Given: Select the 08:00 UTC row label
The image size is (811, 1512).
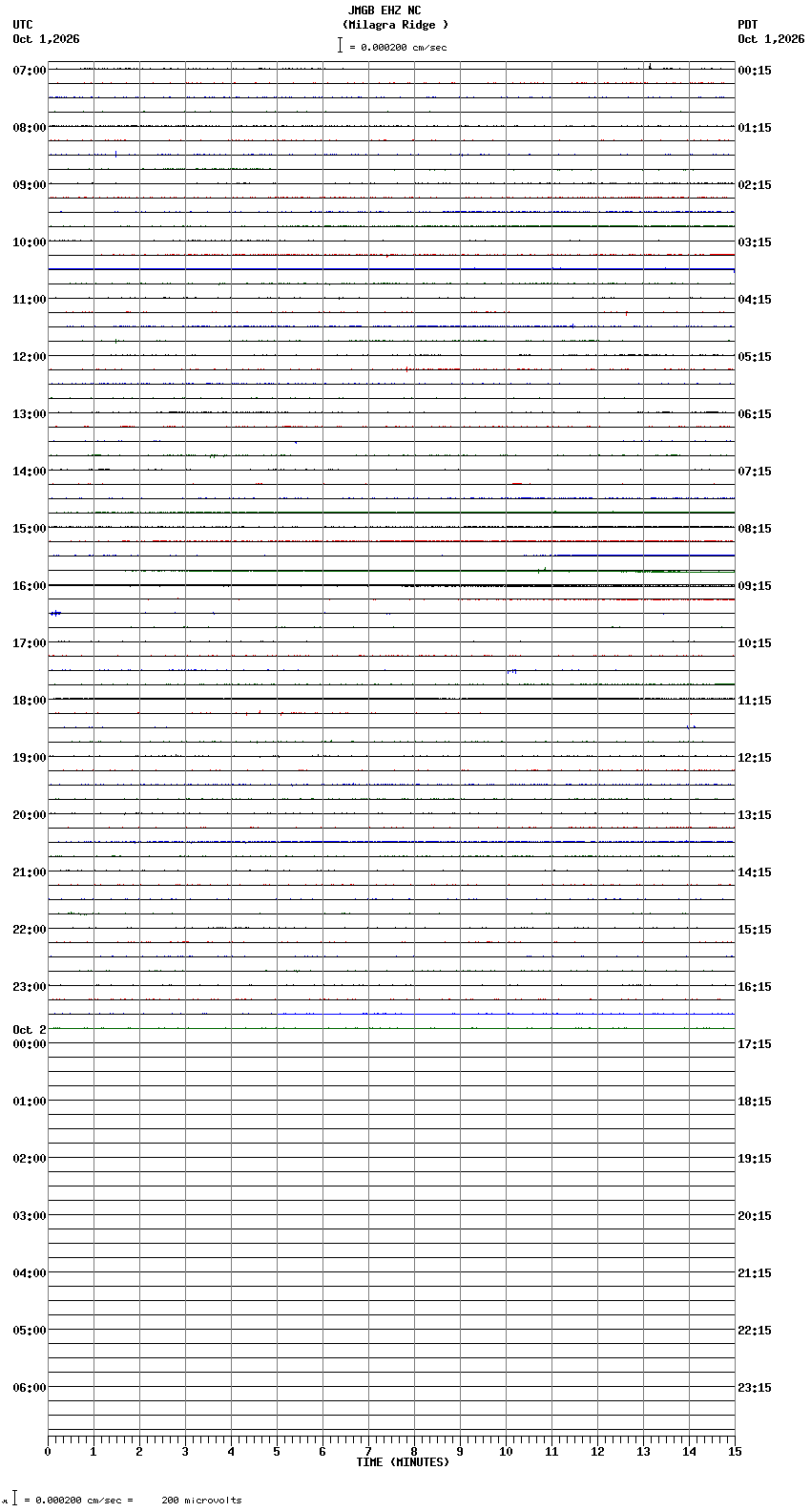Looking at the screenshot, I should pyautogui.click(x=30, y=128).
